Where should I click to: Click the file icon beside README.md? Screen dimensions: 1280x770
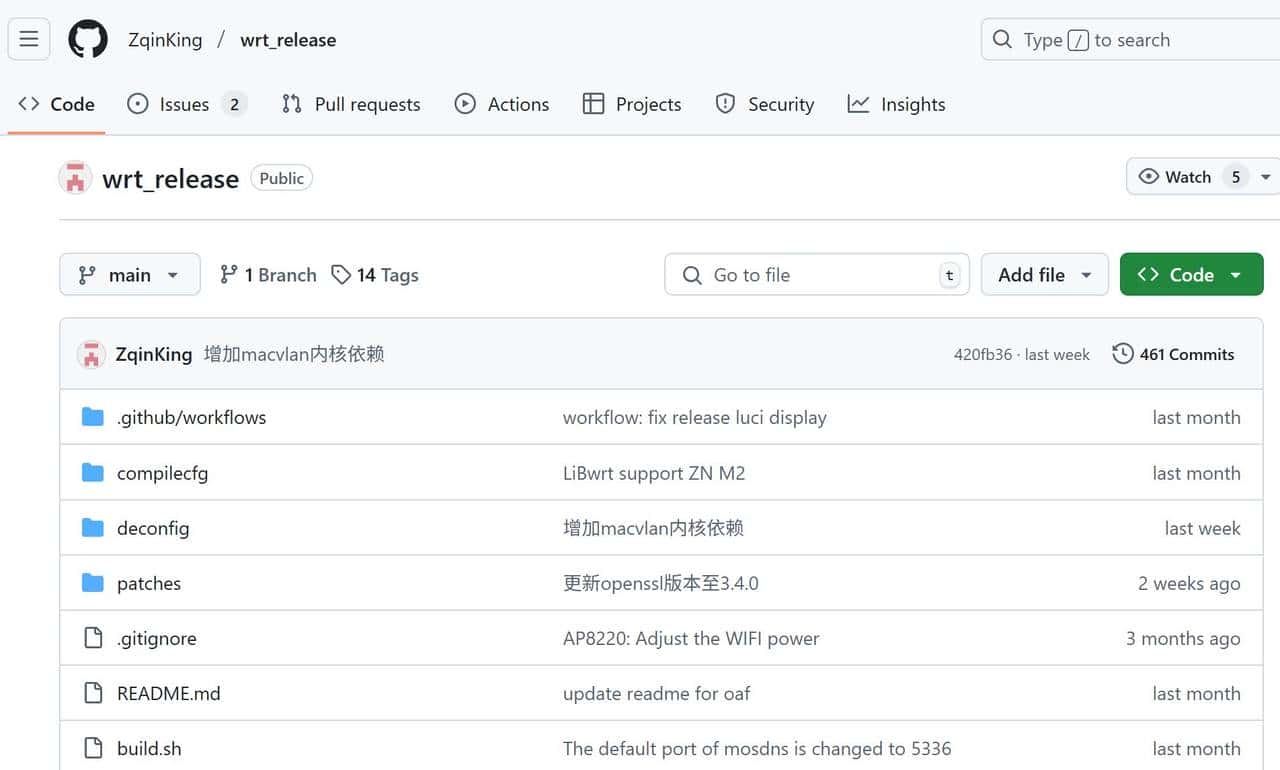tap(91, 693)
